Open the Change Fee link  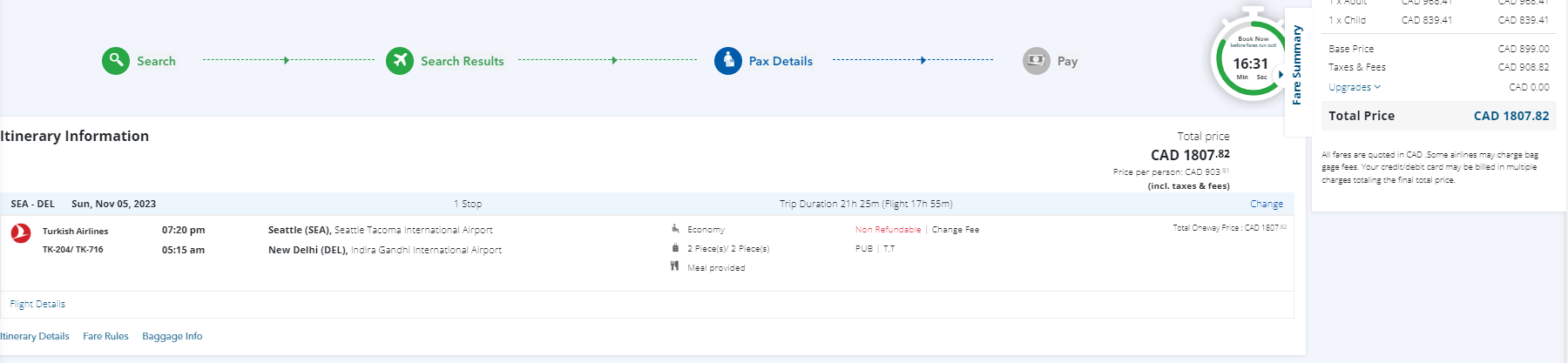click(956, 230)
